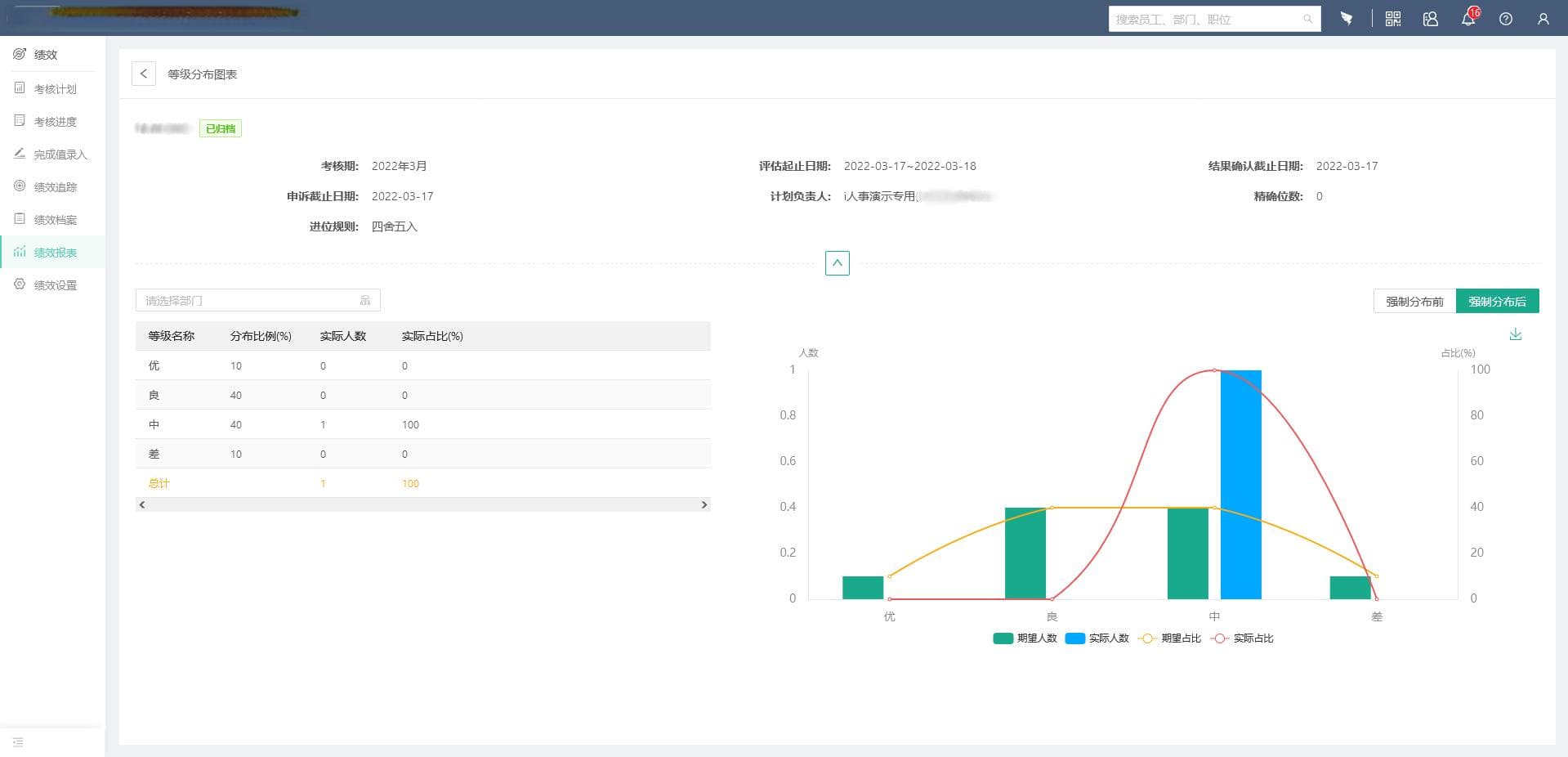
Task: Click the green 期望人数 bar for 优
Action: 863,588
